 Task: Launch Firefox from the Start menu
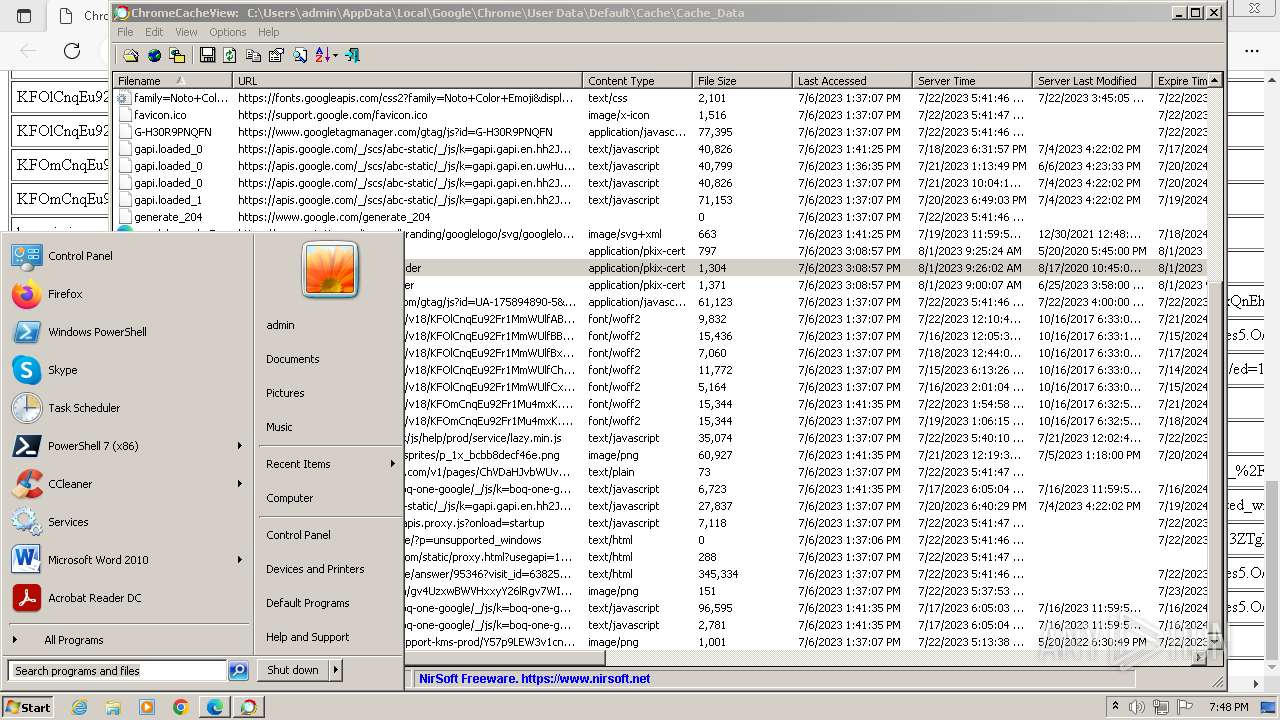click(127, 294)
